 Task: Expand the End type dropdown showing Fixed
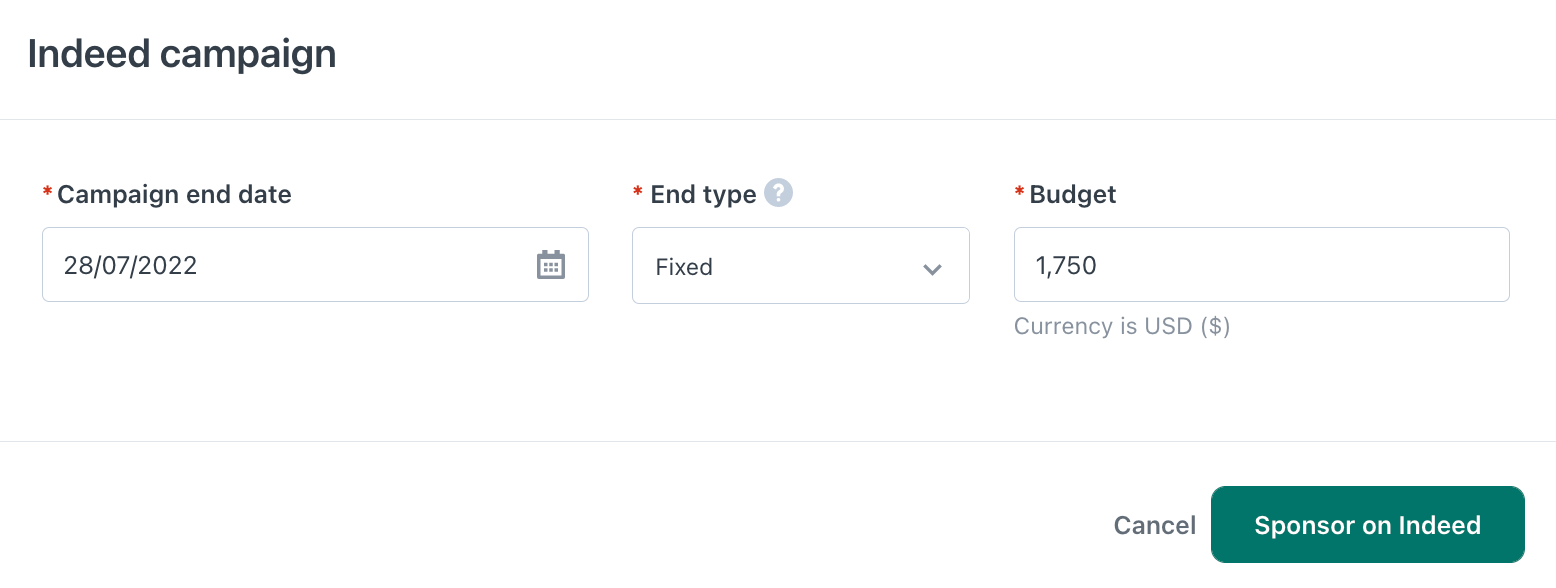coord(800,266)
